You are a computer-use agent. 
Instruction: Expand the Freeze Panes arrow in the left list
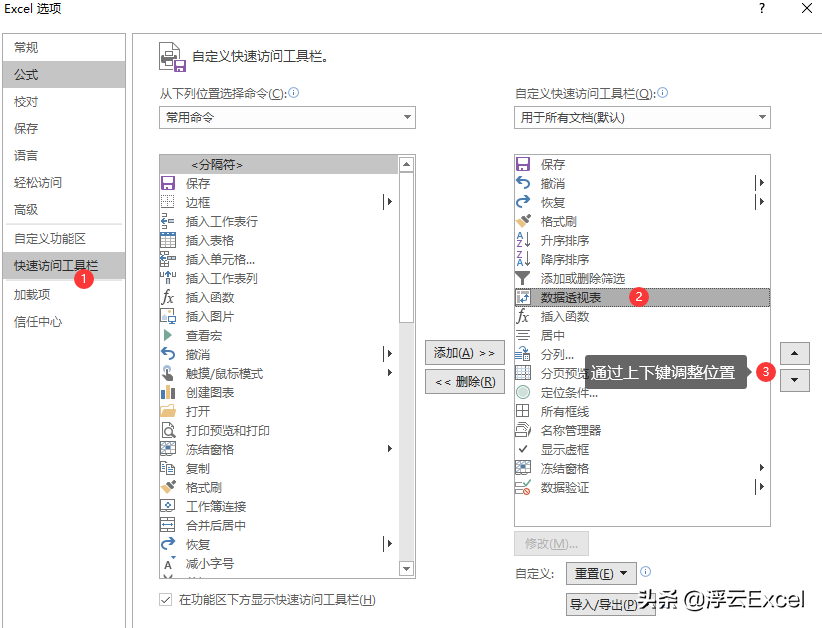[390, 449]
